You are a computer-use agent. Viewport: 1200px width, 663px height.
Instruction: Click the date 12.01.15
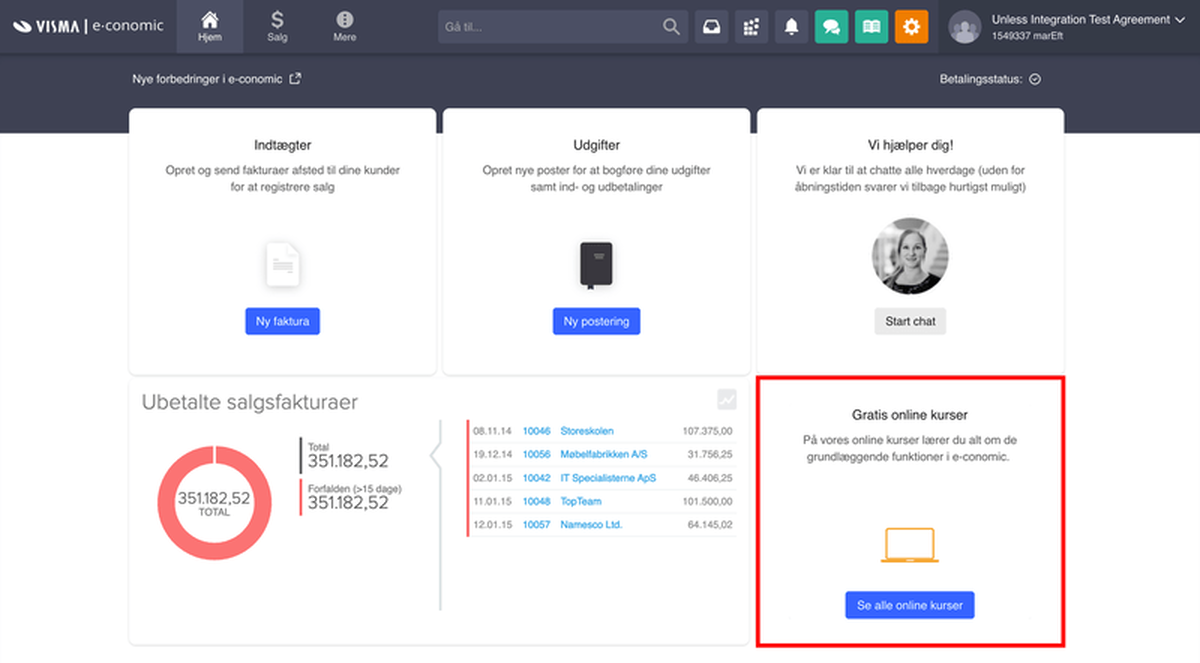(x=493, y=524)
